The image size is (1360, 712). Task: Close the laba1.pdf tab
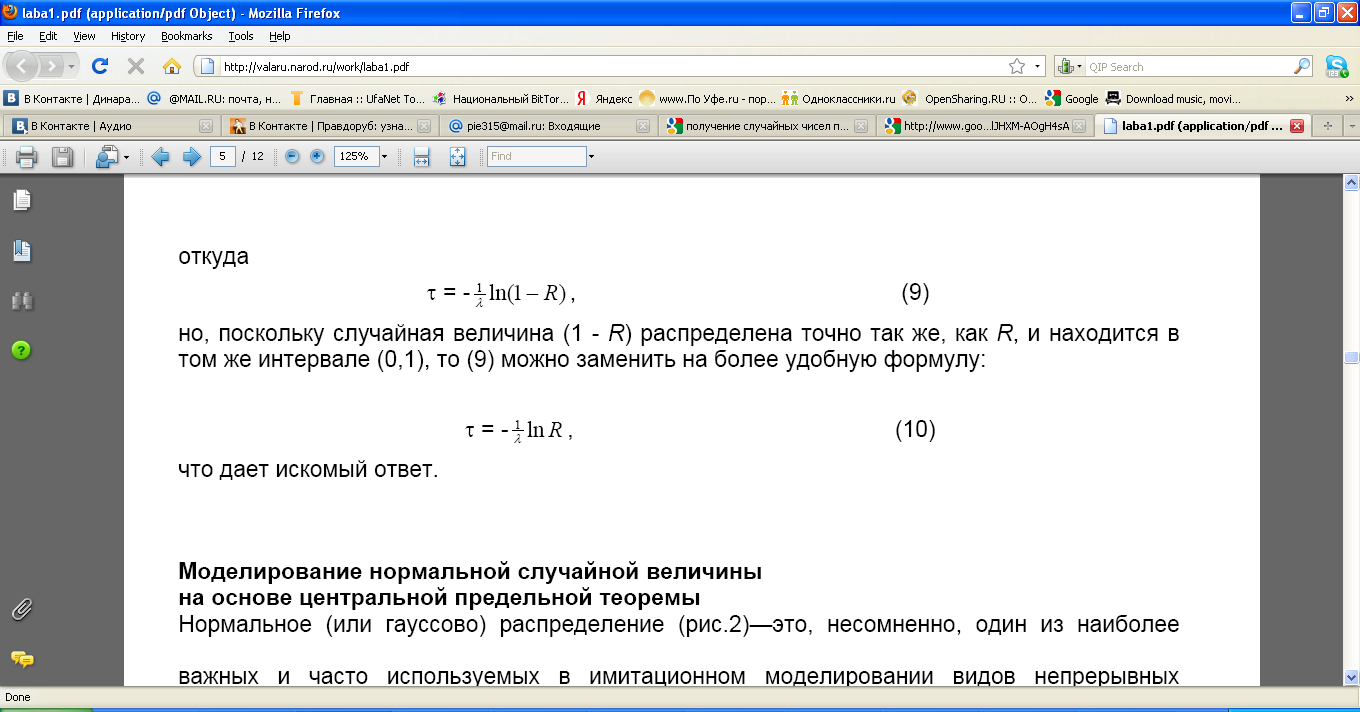tap(1297, 127)
